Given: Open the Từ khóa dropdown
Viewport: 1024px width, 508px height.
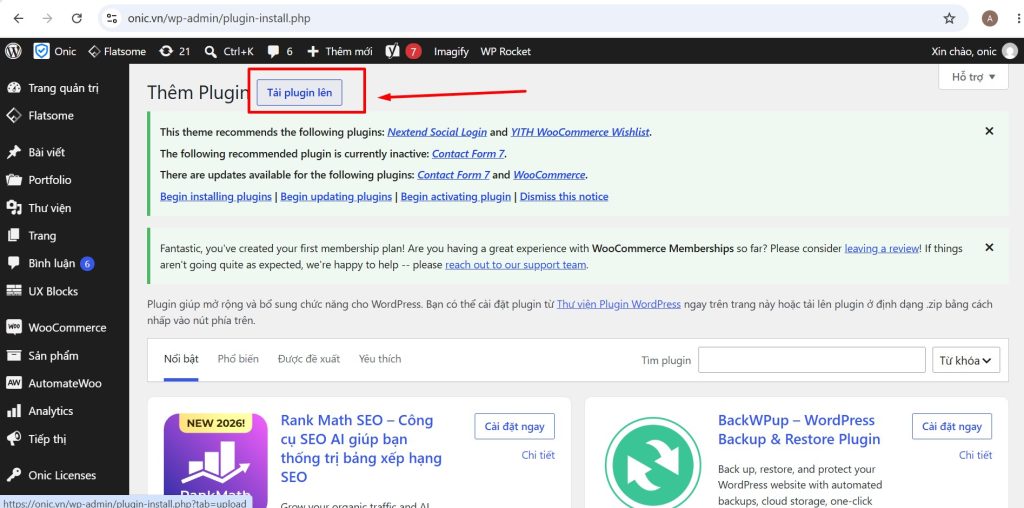Looking at the screenshot, I should click(966, 360).
